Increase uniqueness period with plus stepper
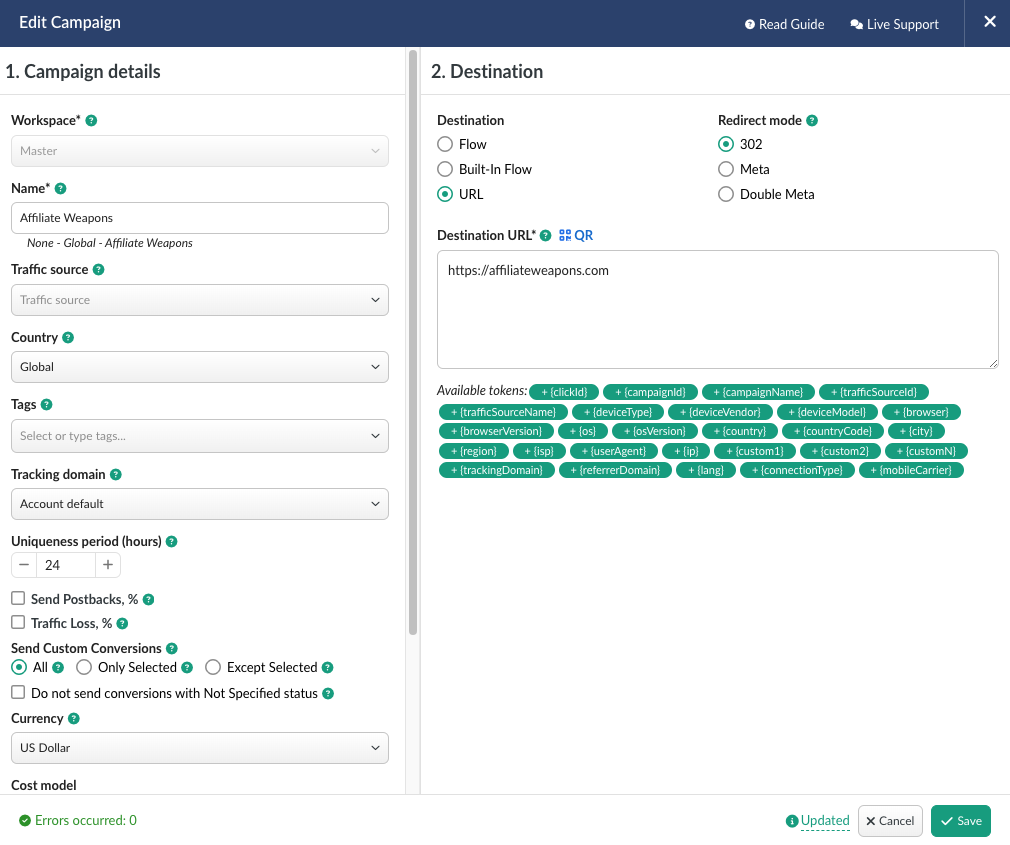The width and height of the screenshot is (1010, 845). 108,565
